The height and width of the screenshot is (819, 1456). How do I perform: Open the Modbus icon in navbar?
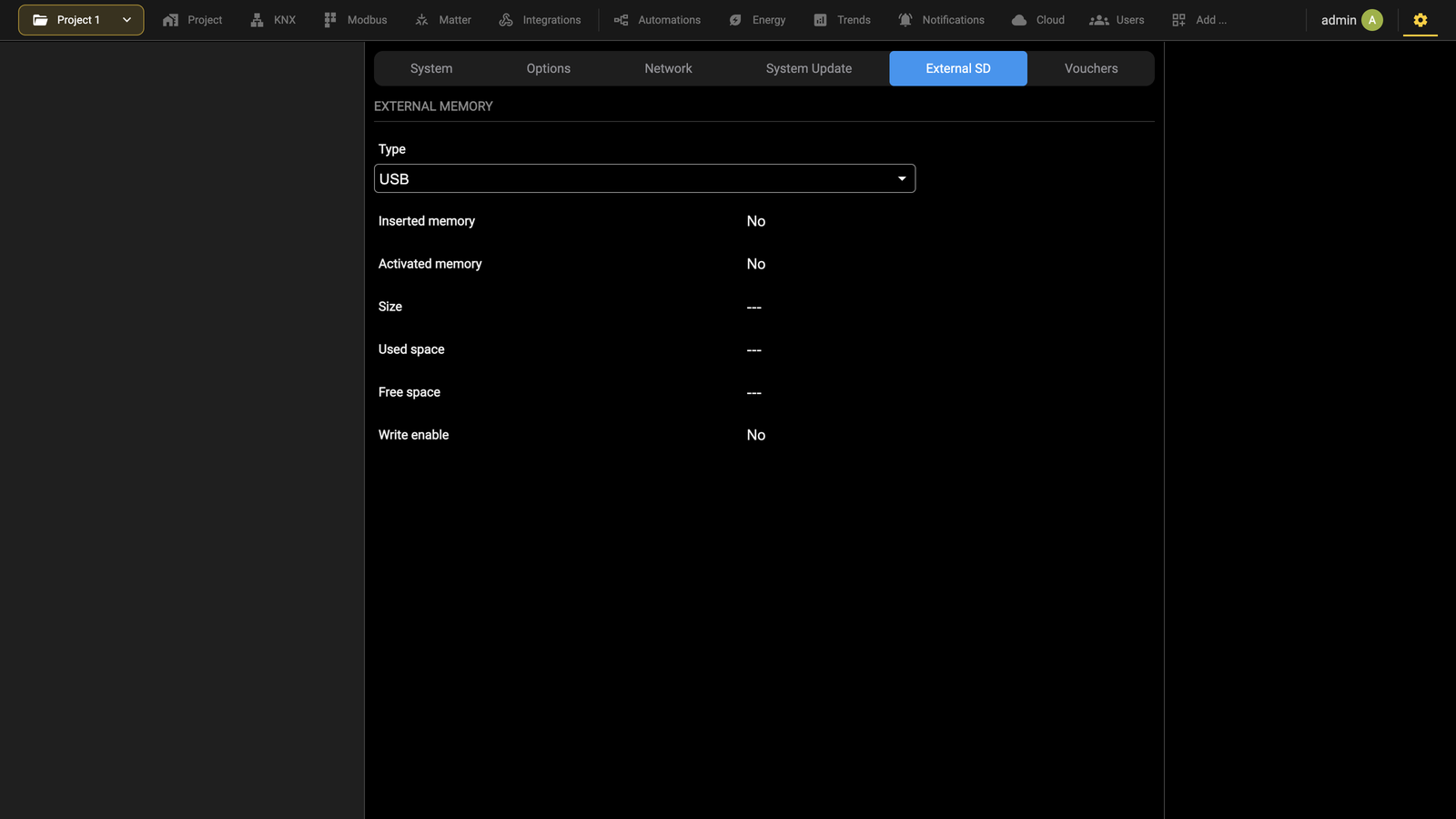[330, 20]
